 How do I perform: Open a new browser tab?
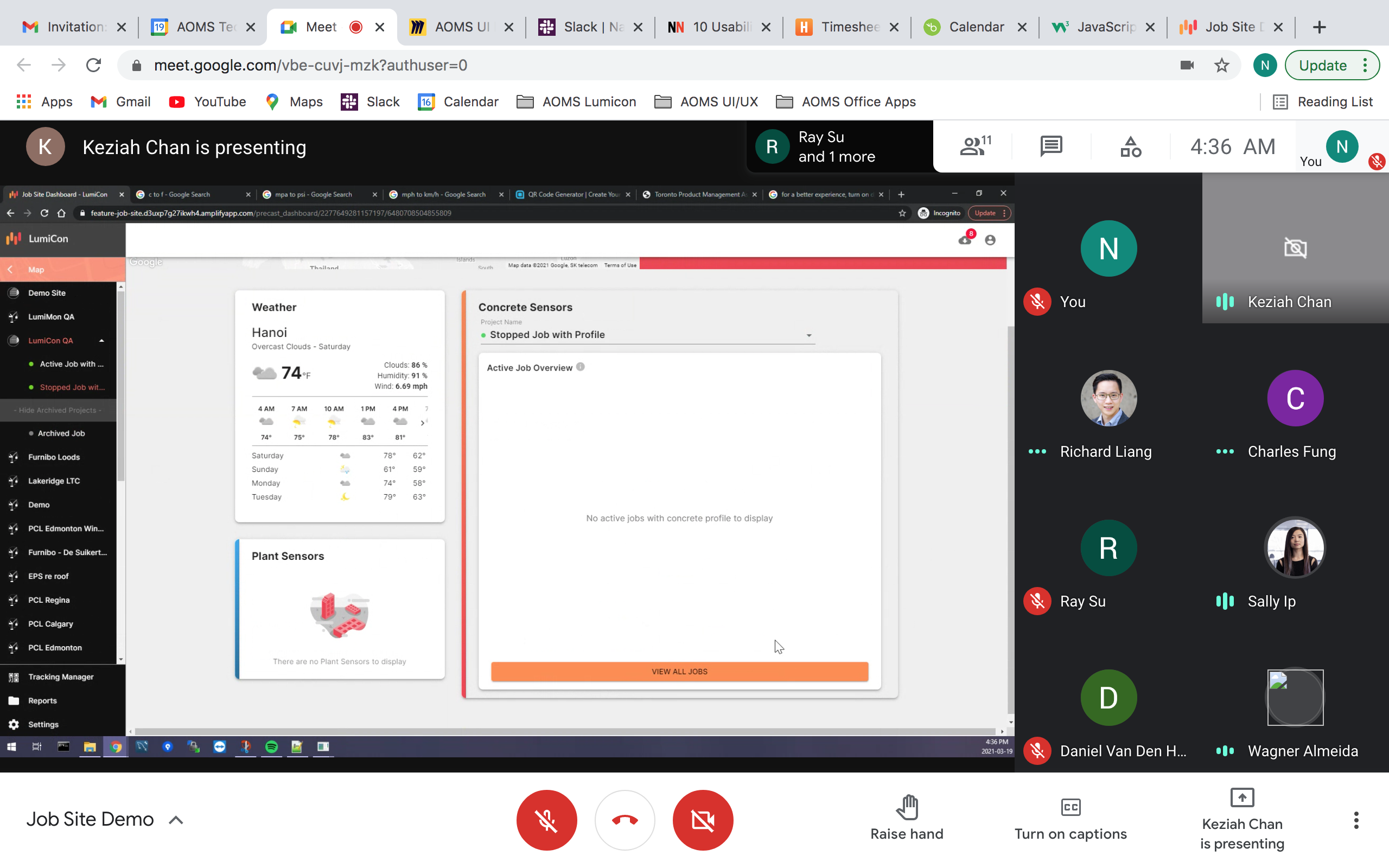(x=1319, y=27)
